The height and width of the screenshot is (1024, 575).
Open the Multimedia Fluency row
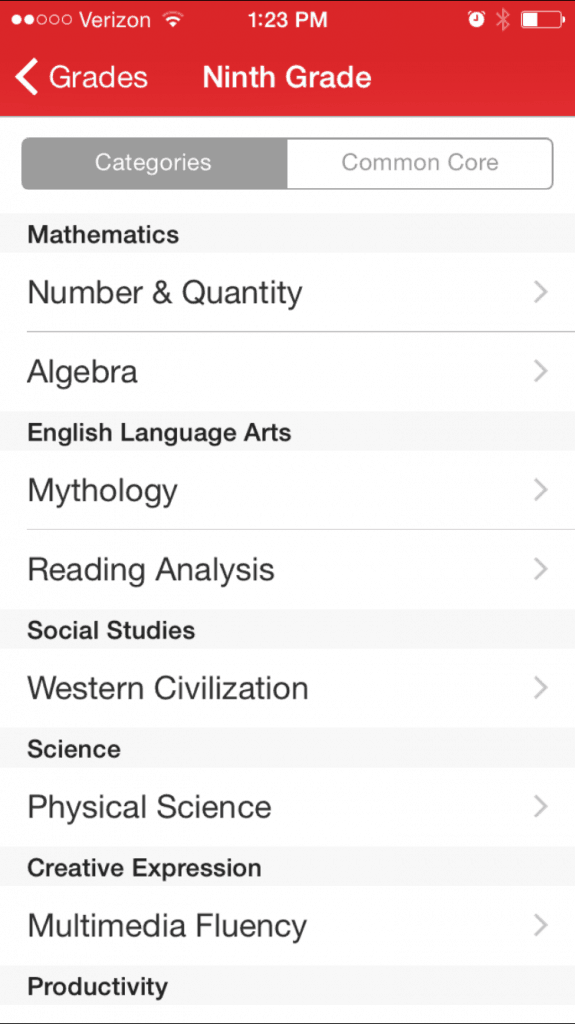coord(288,925)
